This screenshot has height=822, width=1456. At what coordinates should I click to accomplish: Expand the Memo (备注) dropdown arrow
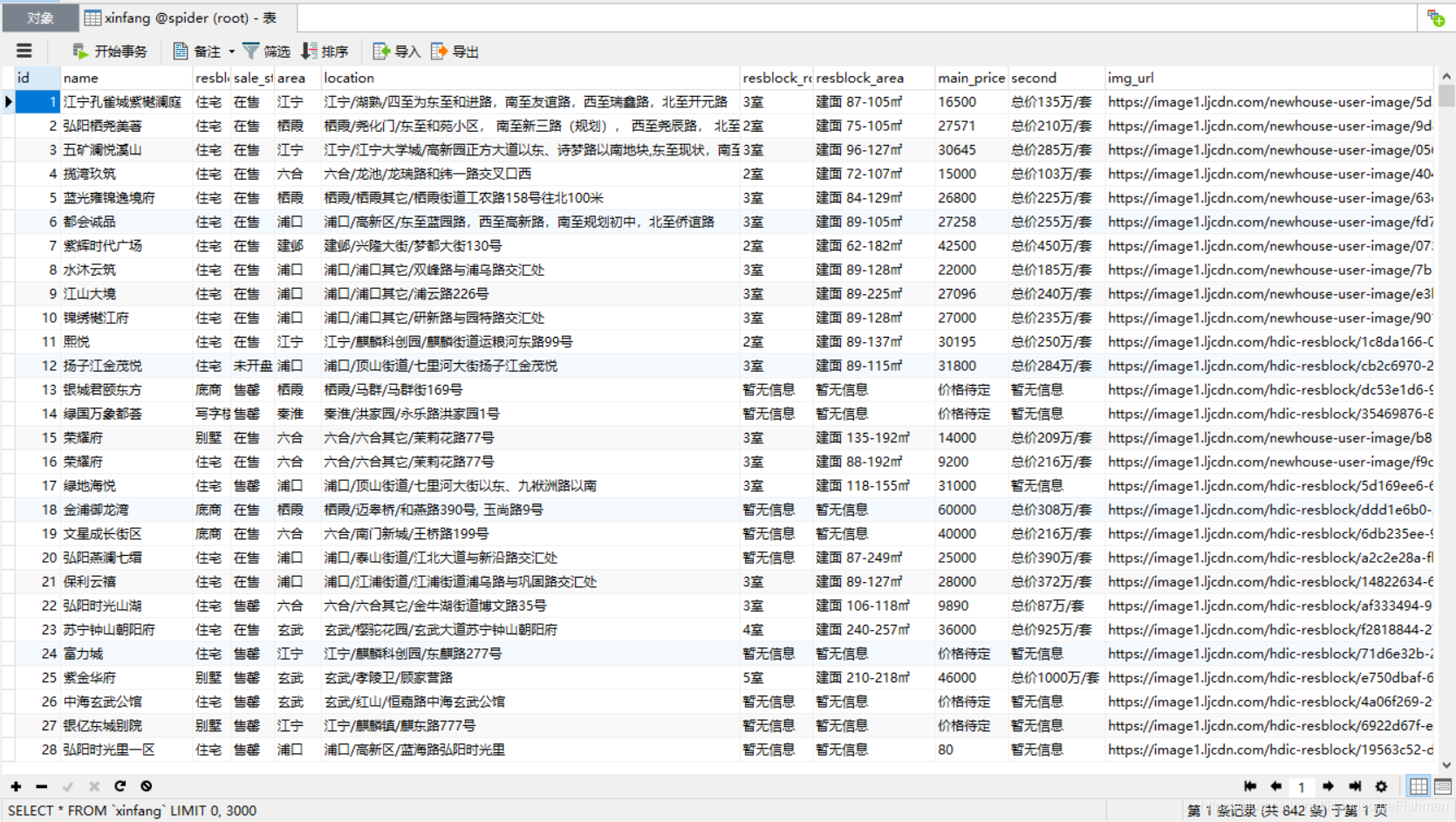pos(232,51)
